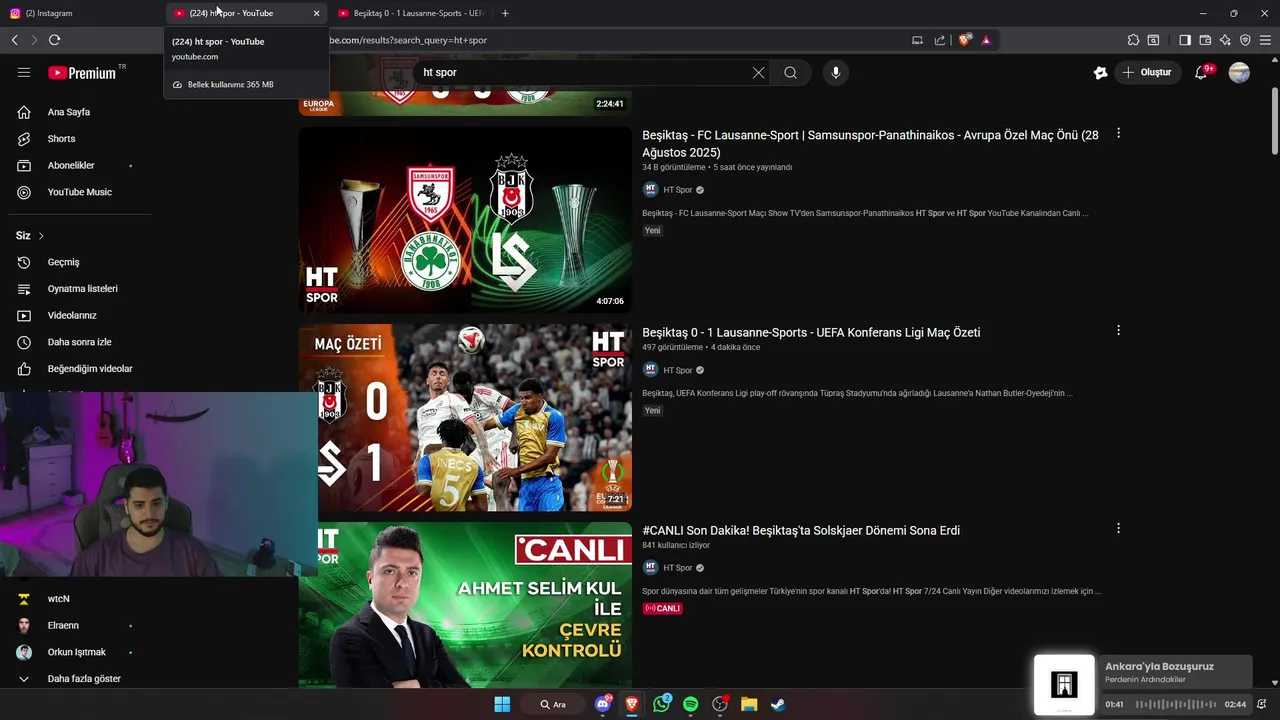Open Leo AI sparkle icon
The image size is (1280, 720).
pos(1225,40)
